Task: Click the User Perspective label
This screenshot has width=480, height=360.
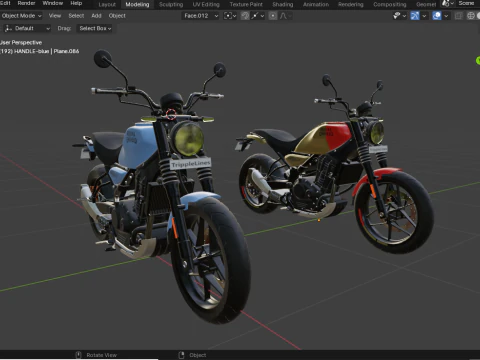Action: click(x=21, y=43)
